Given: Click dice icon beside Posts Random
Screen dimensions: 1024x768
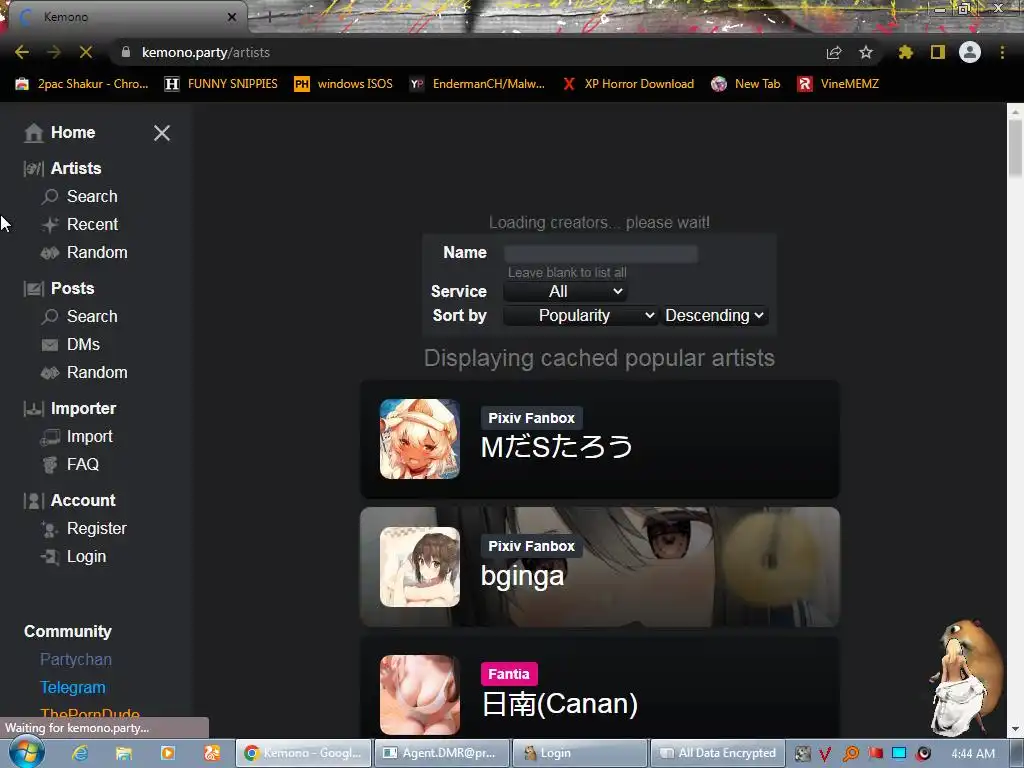Looking at the screenshot, I should click(x=50, y=373).
